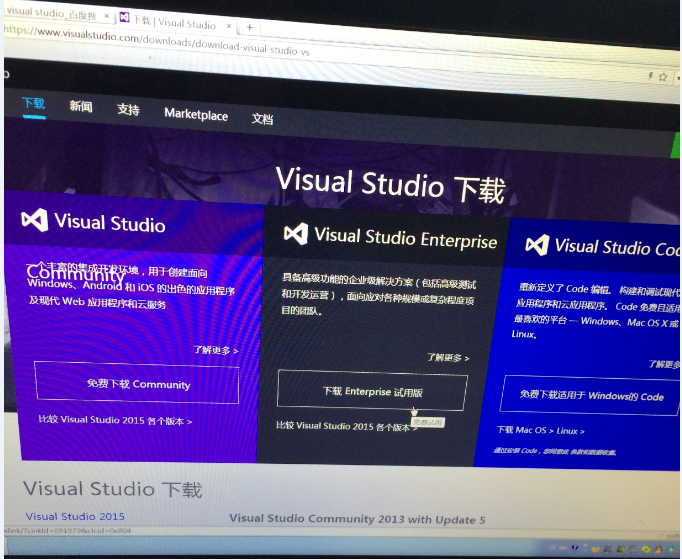
Task: Click the yellow-orange tray icon in taskbar
Action: (x=595, y=549)
